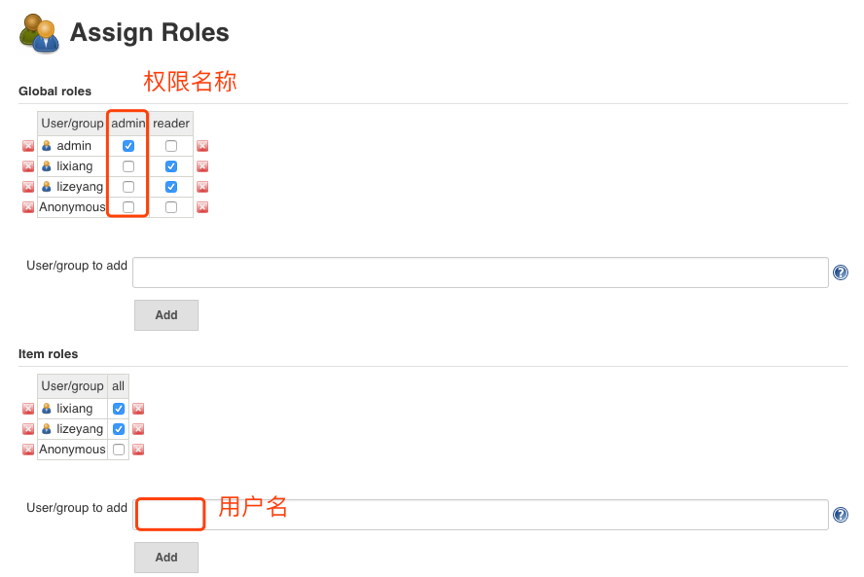The height and width of the screenshot is (577, 864).
Task: Uncheck admin role for admin user
Action: (128, 146)
